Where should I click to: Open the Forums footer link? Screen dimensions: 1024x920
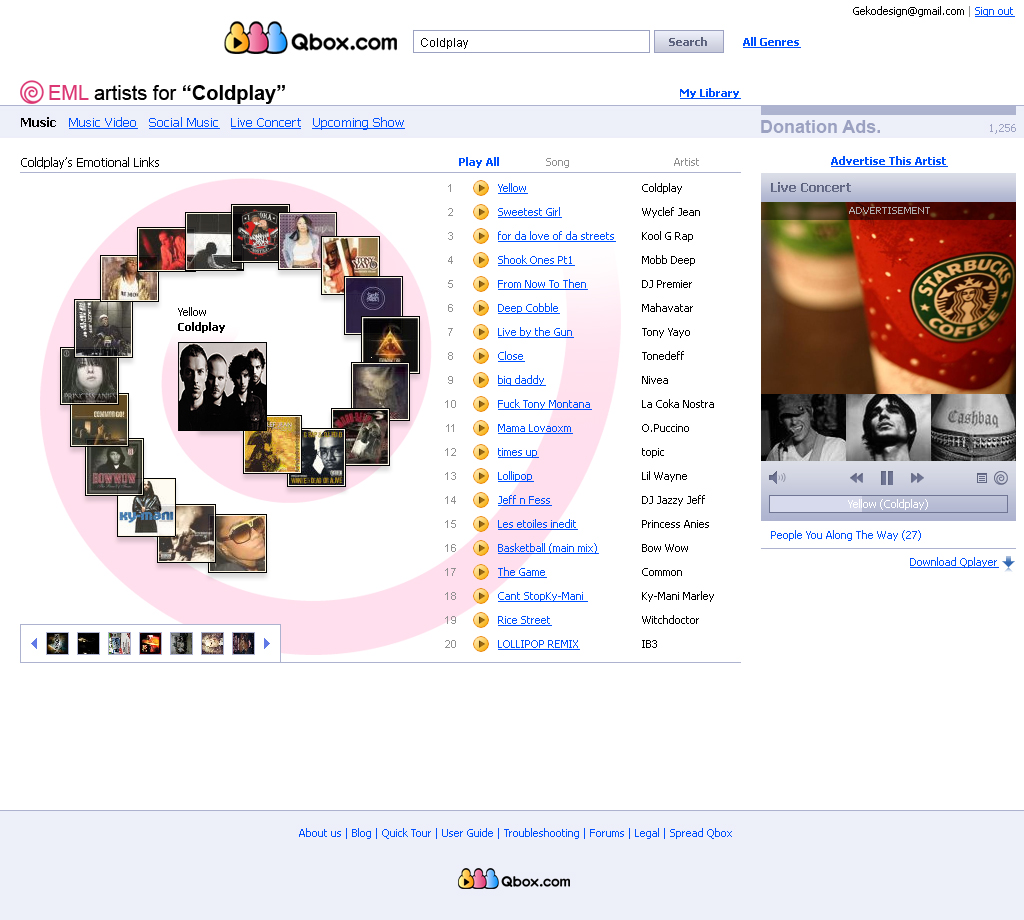(x=607, y=833)
